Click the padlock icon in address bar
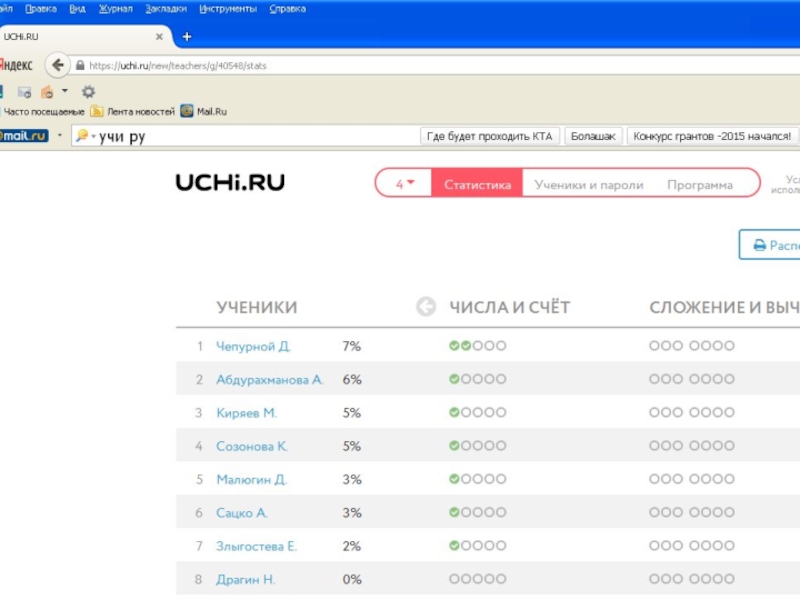Viewport: 800px width, 600px height. coord(80,66)
